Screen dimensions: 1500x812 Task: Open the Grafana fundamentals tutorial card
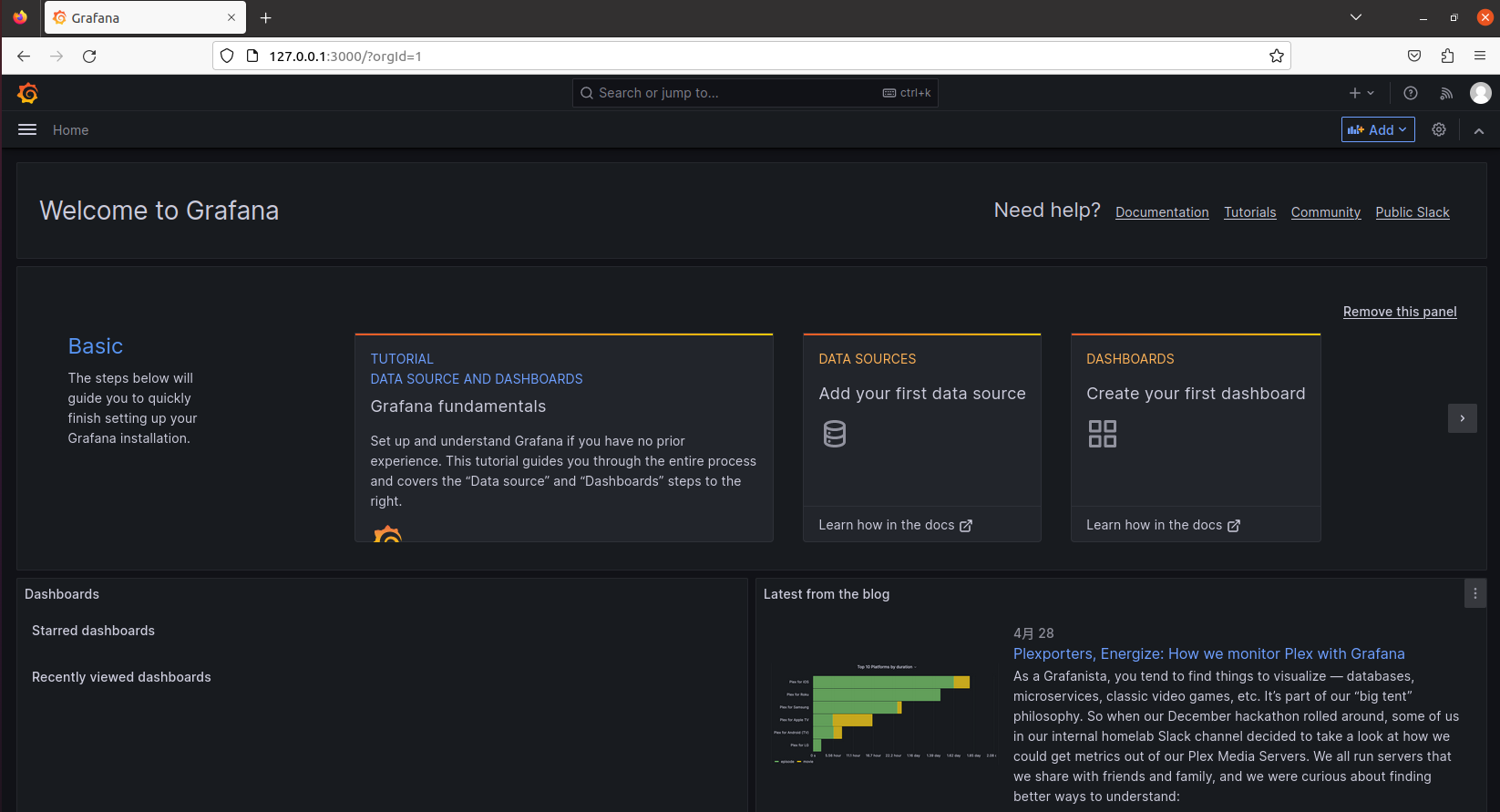click(564, 437)
